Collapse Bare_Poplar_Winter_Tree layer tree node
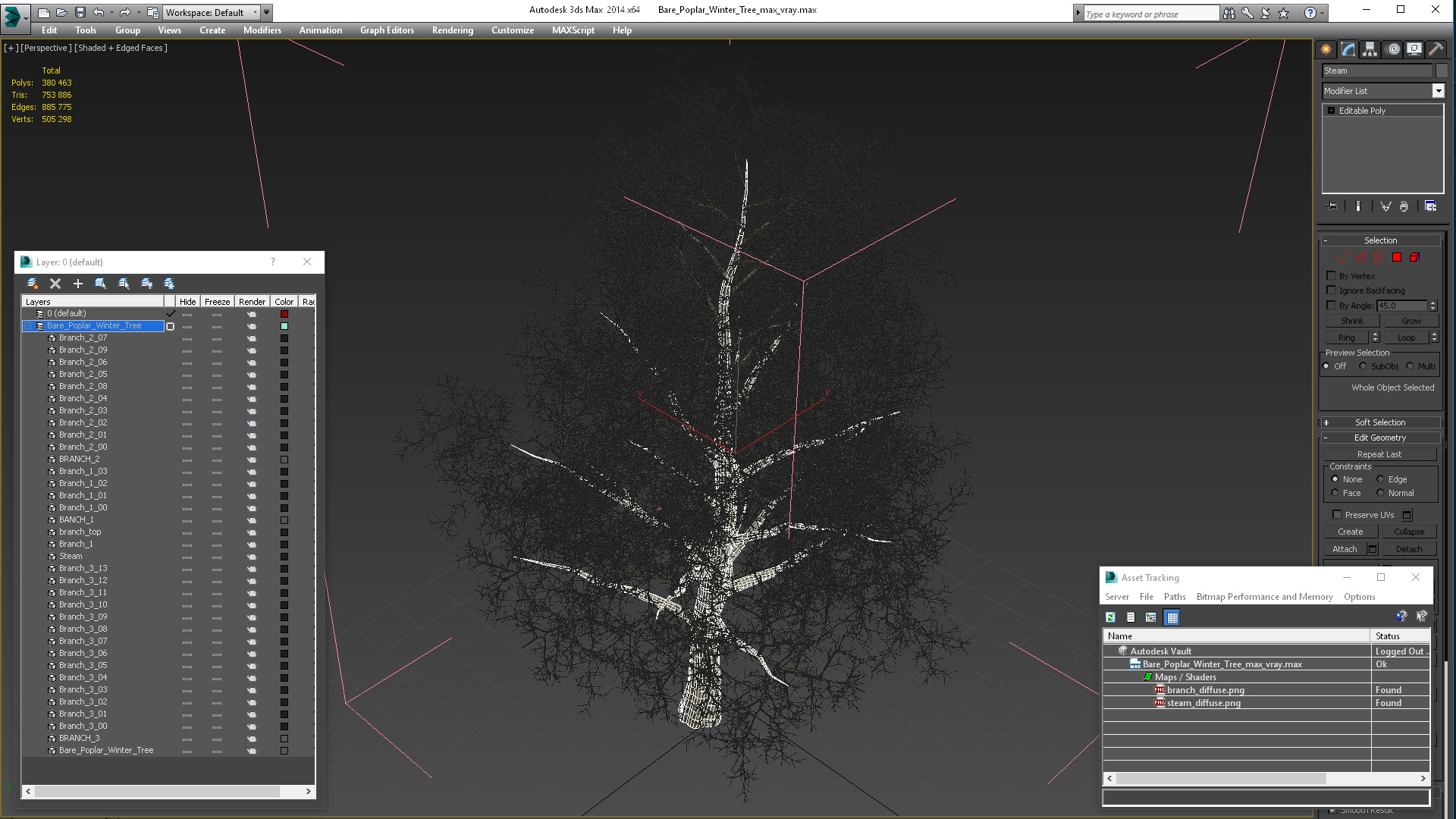1456x819 pixels. pyautogui.click(x=28, y=326)
